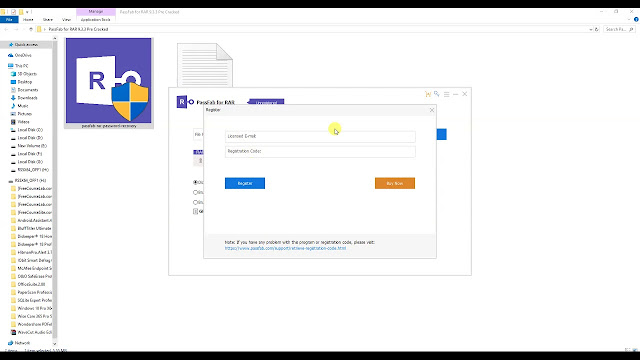640x360 pixels.
Task: Click the Manage contextual tab
Action: [x=96, y=12]
